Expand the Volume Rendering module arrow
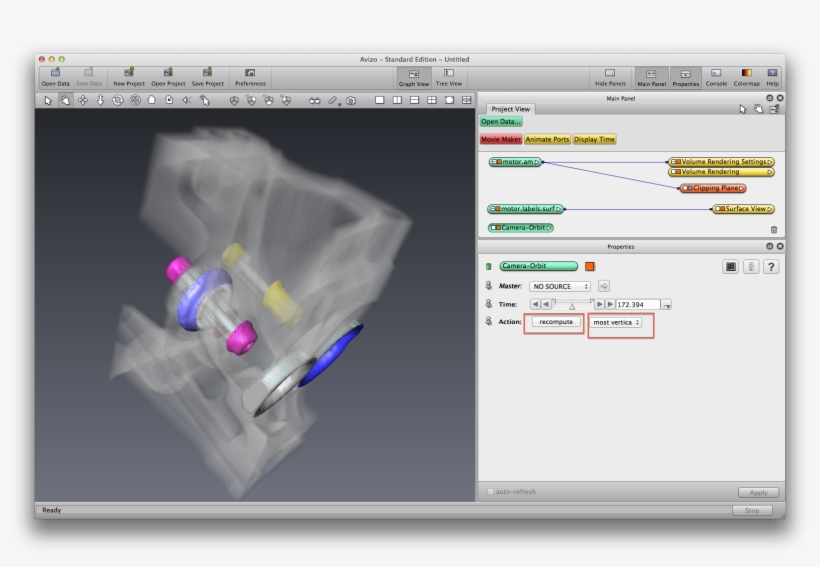 (770, 172)
